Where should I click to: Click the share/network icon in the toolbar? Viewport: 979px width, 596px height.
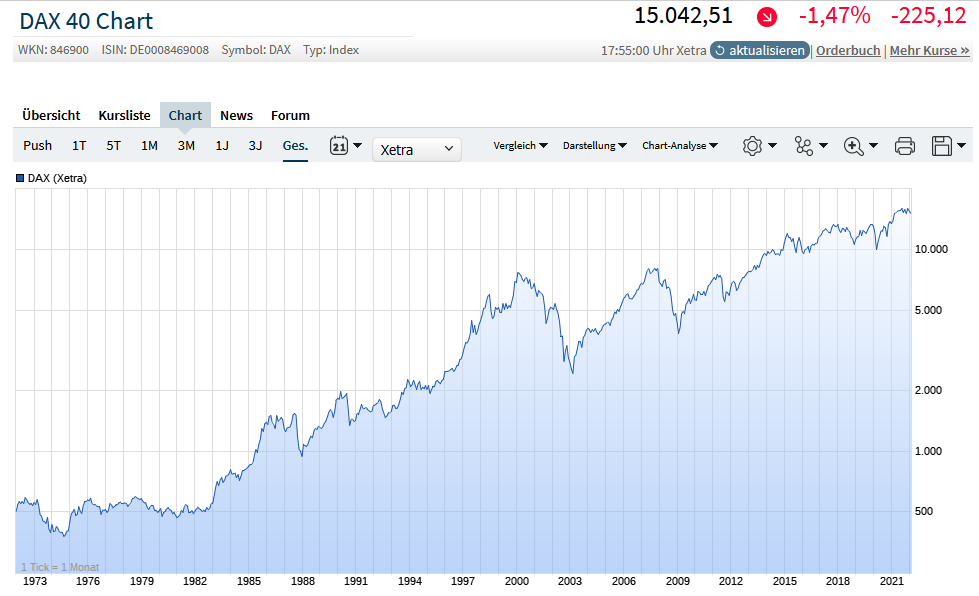click(x=804, y=146)
